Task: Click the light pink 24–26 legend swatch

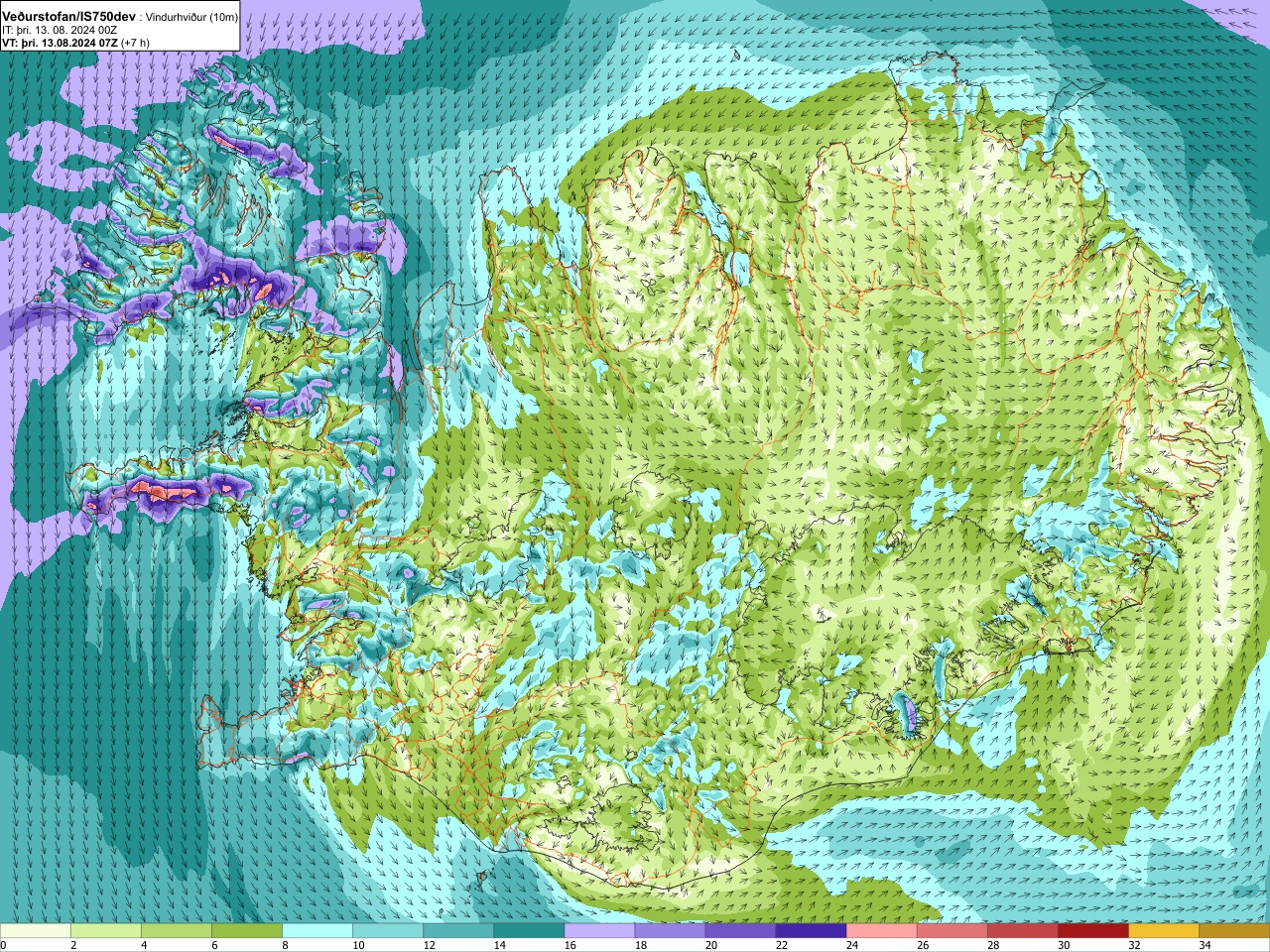Action: click(x=881, y=932)
